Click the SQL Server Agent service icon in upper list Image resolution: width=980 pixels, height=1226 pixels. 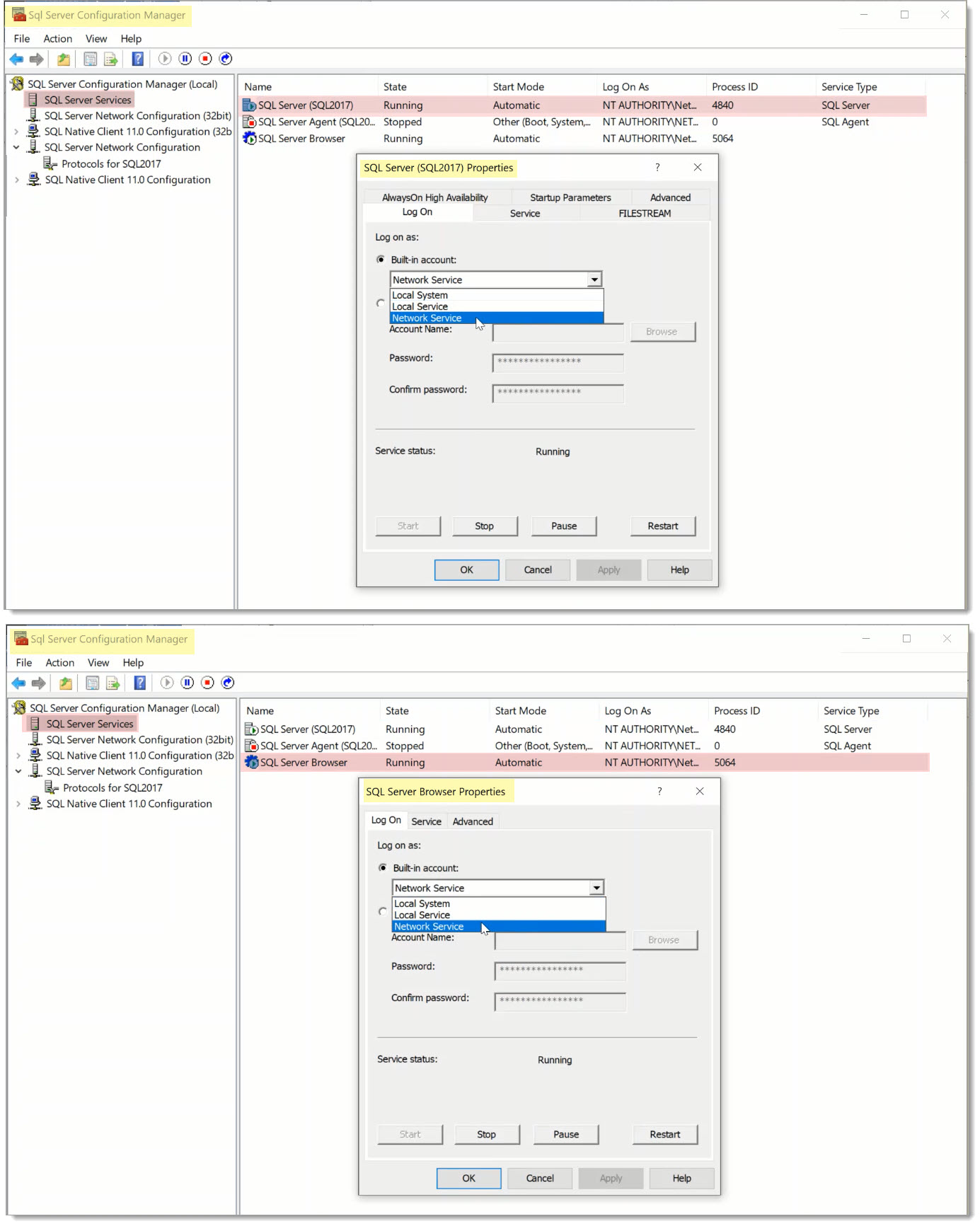pos(249,122)
